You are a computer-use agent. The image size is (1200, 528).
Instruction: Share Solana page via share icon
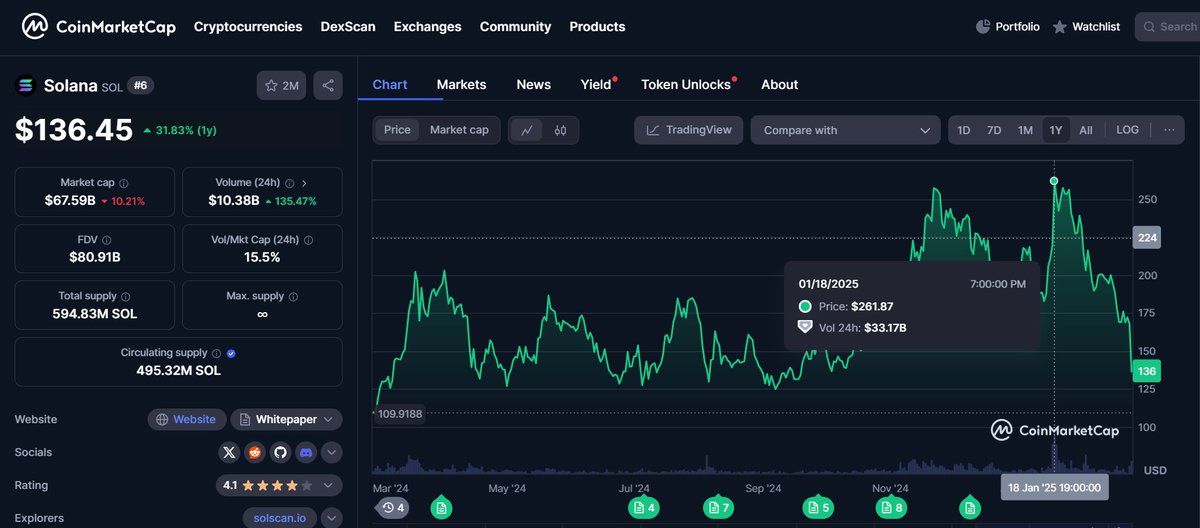pos(328,86)
